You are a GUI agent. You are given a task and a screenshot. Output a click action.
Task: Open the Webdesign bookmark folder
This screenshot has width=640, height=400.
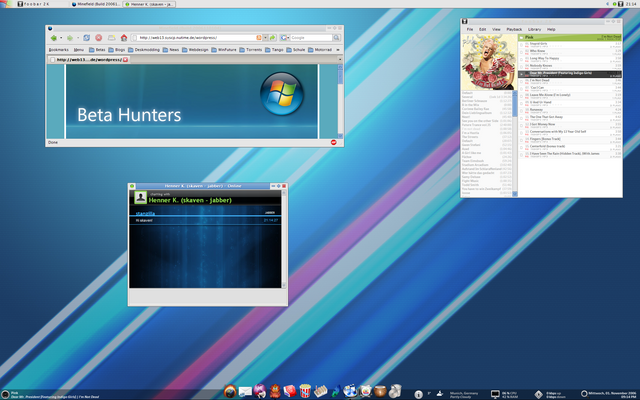pyautogui.click(x=195, y=50)
